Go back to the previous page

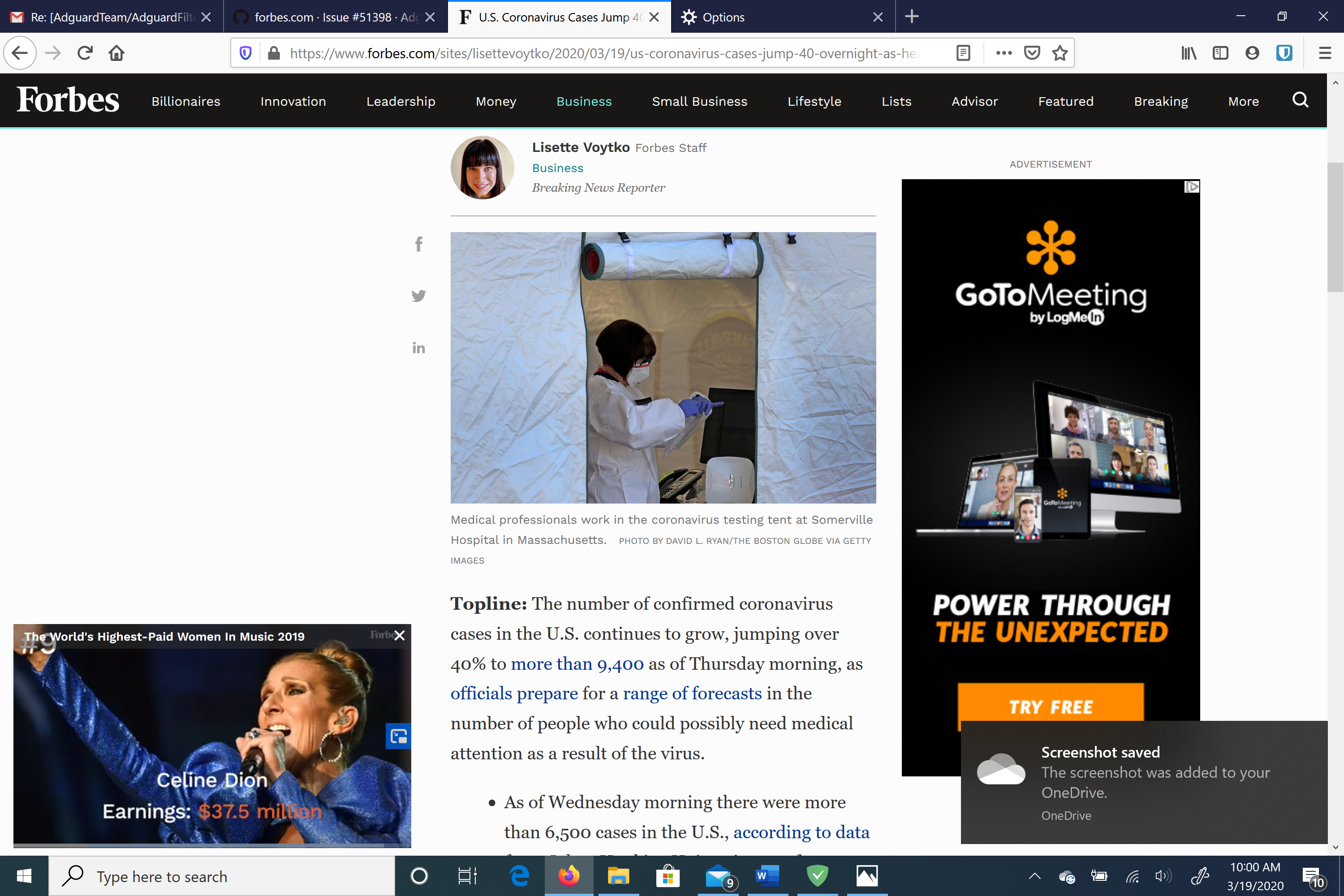(20, 53)
